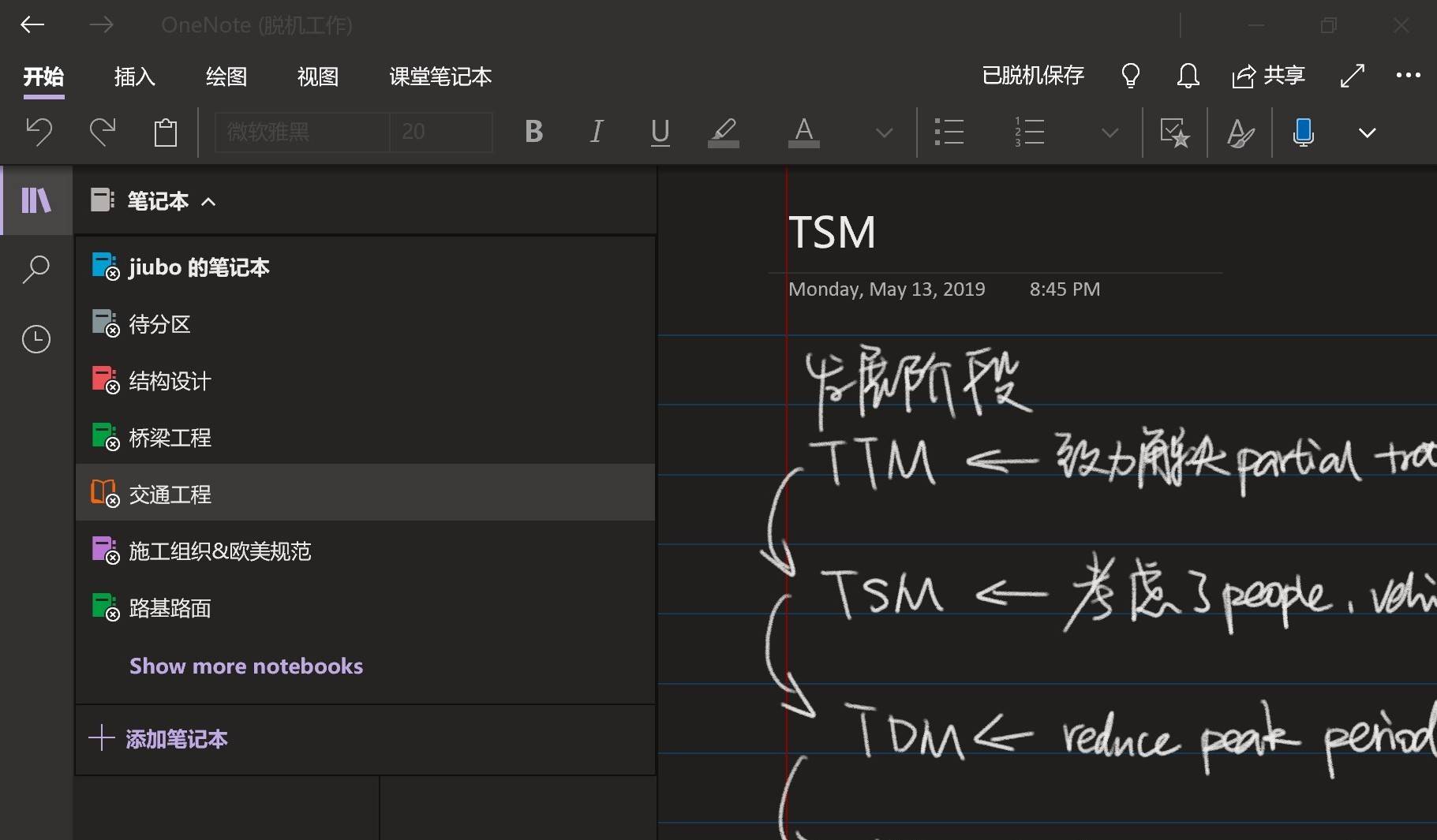Toggle underline formatting
Screen dimensions: 1437x840
click(x=660, y=132)
